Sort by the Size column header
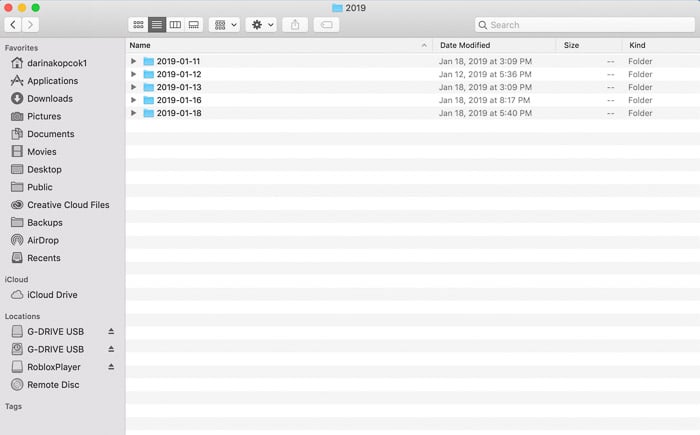The width and height of the screenshot is (700, 435). (x=589, y=45)
